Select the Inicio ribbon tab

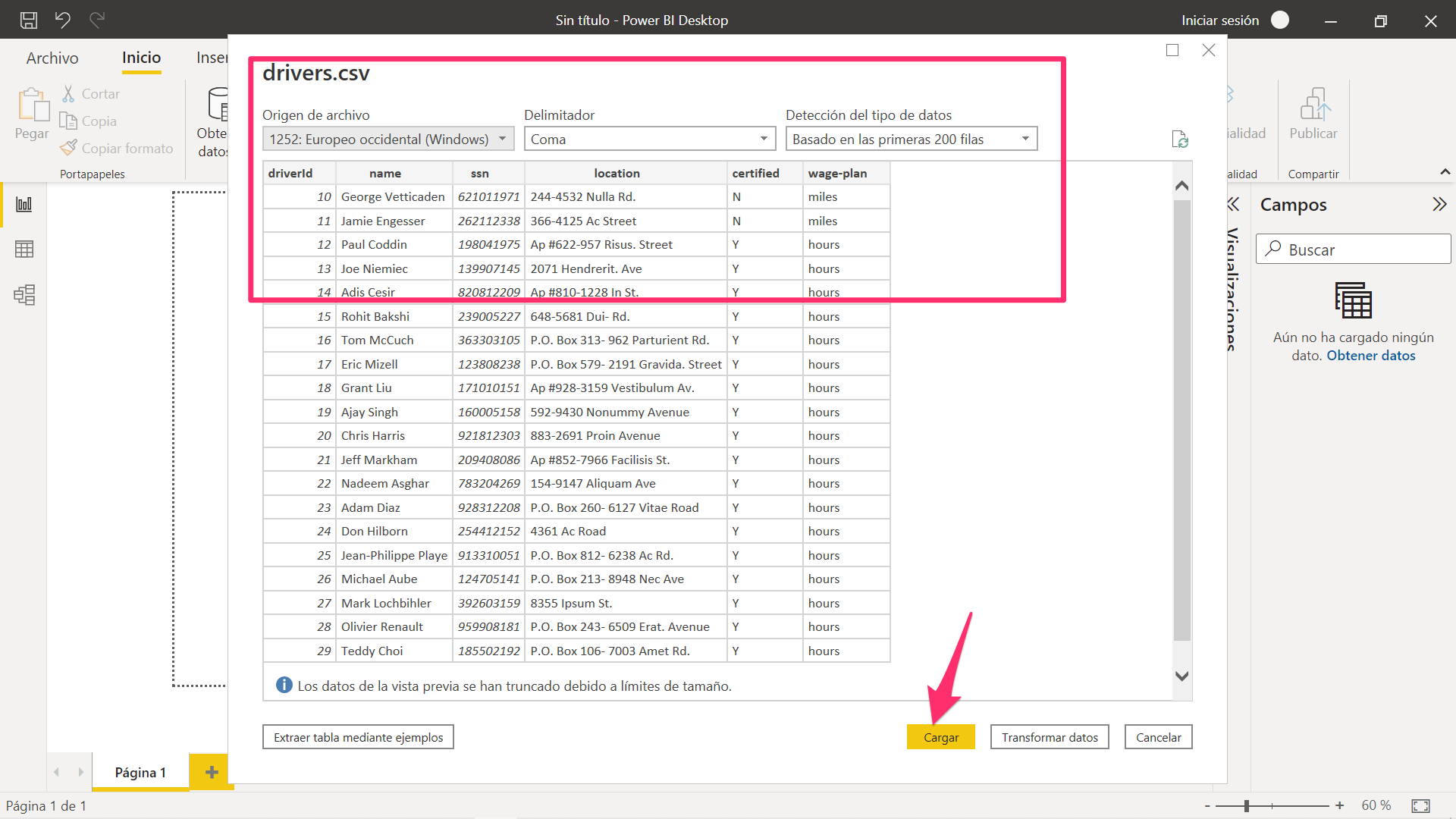(141, 58)
